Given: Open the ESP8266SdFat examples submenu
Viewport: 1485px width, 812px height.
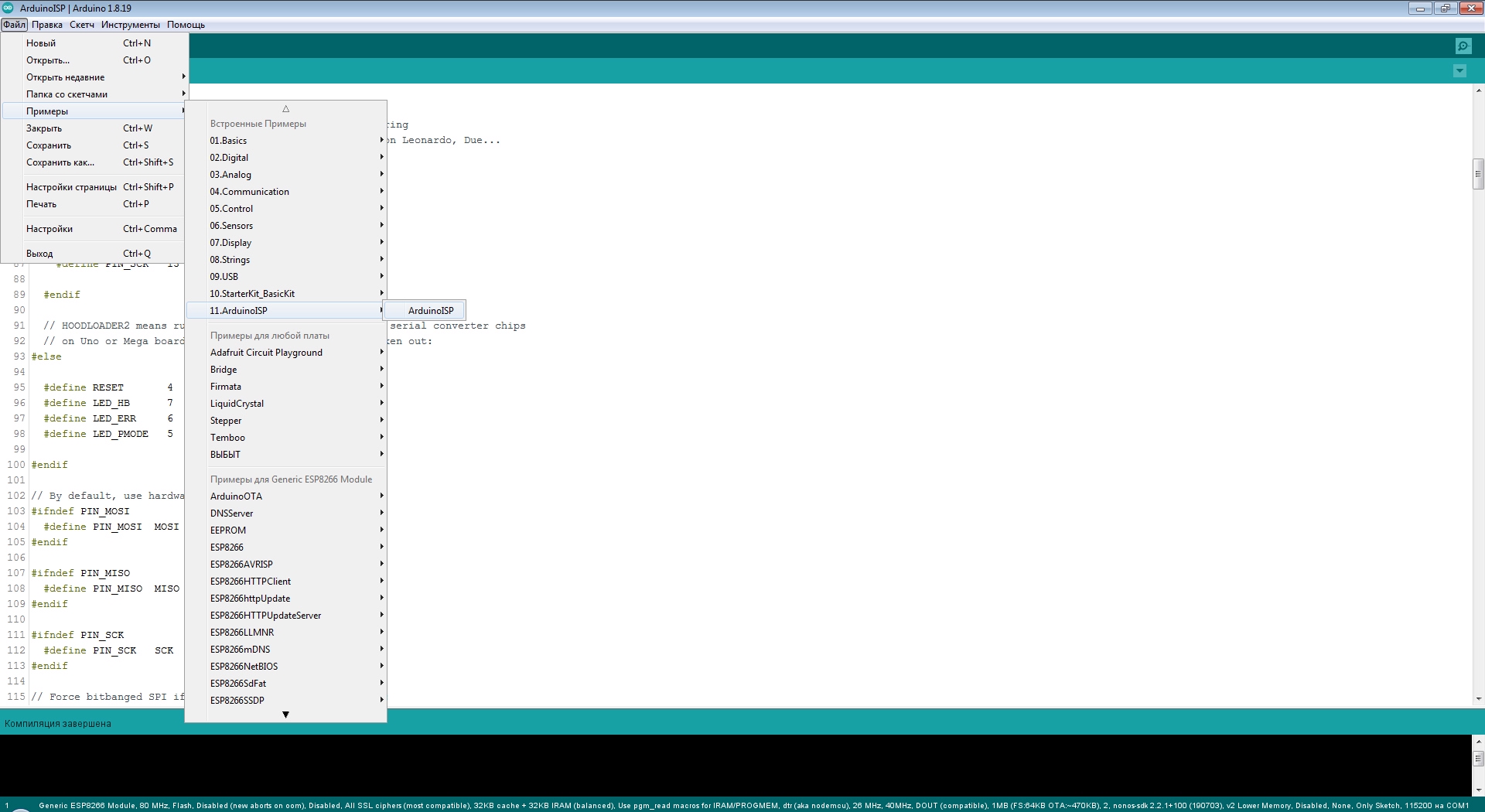Looking at the screenshot, I should [x=286, y=684].
